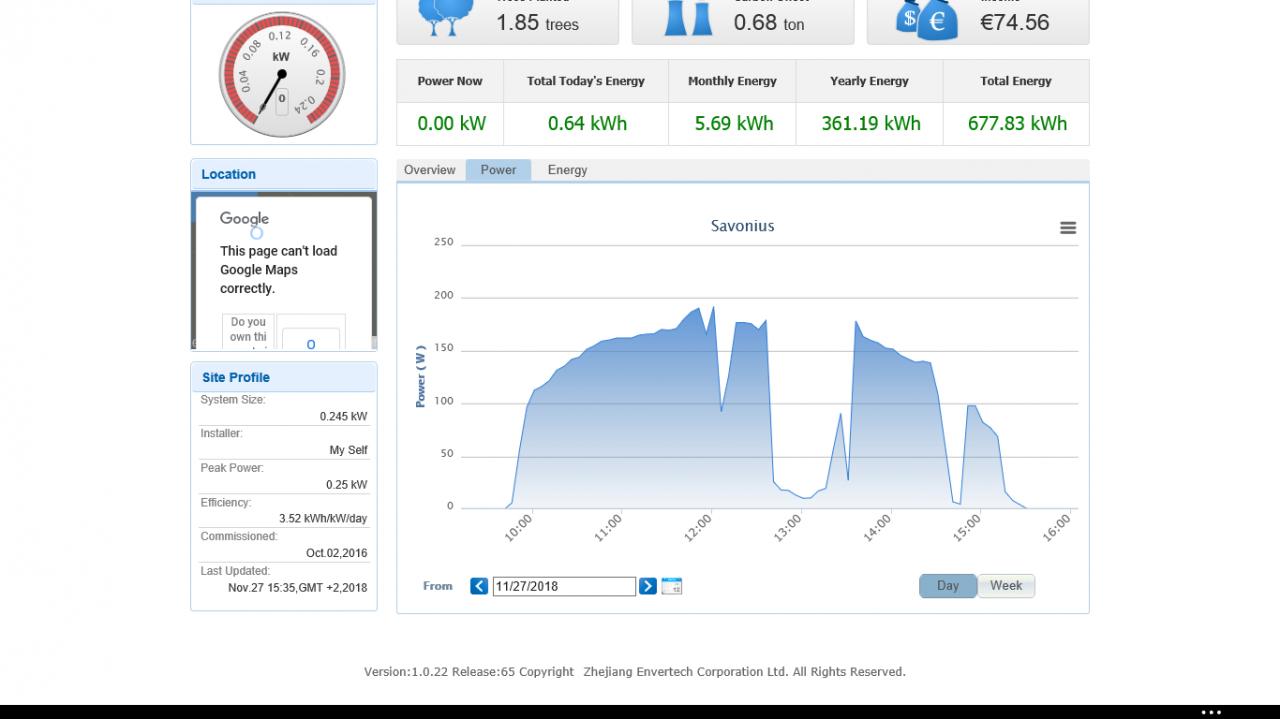Click the 0.68 ton carbon value

769,23
